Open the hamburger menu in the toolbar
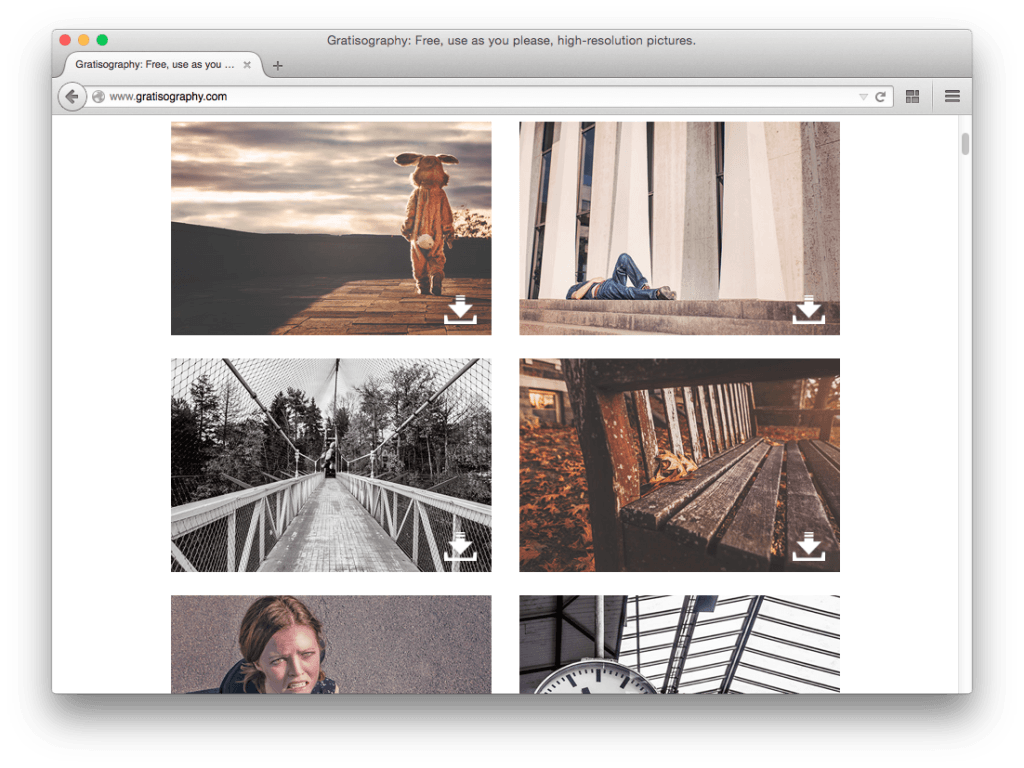Image resolution: width=1024 pixels, height=768 pixels. pos(952,96)
